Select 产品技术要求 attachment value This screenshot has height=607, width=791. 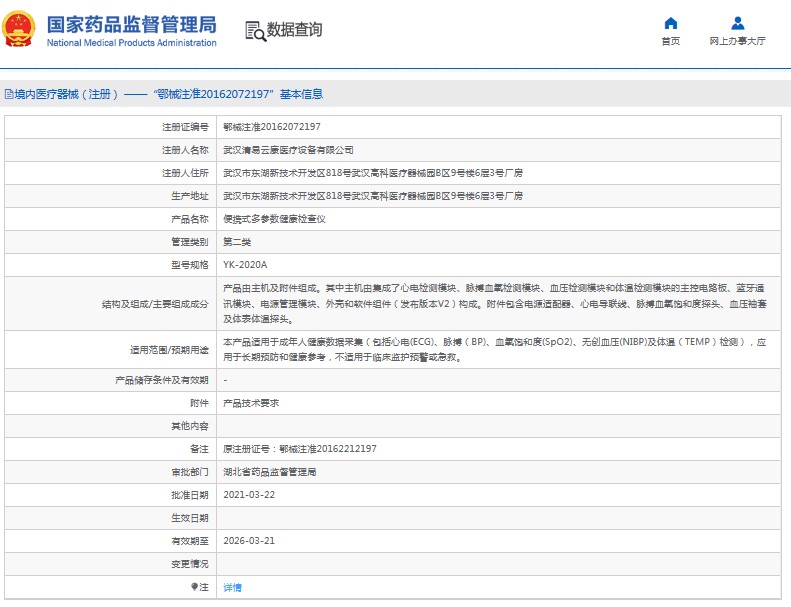click(251, 403)
